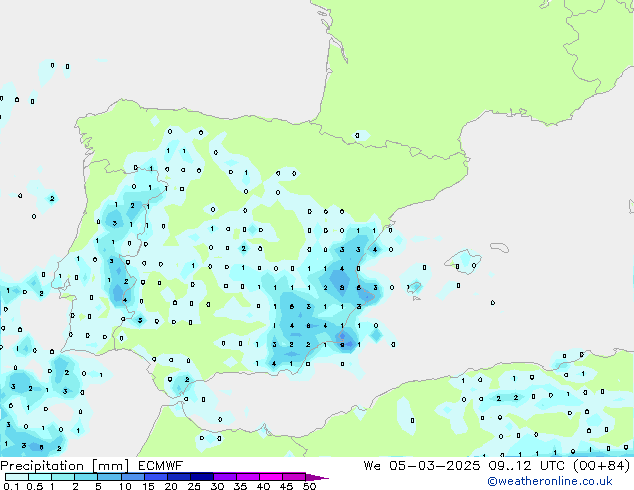The width and height of the screenshot is (634, 490).
Task: Choose the 25–30 mm navy legend swatch
Action: pos(202,477)
